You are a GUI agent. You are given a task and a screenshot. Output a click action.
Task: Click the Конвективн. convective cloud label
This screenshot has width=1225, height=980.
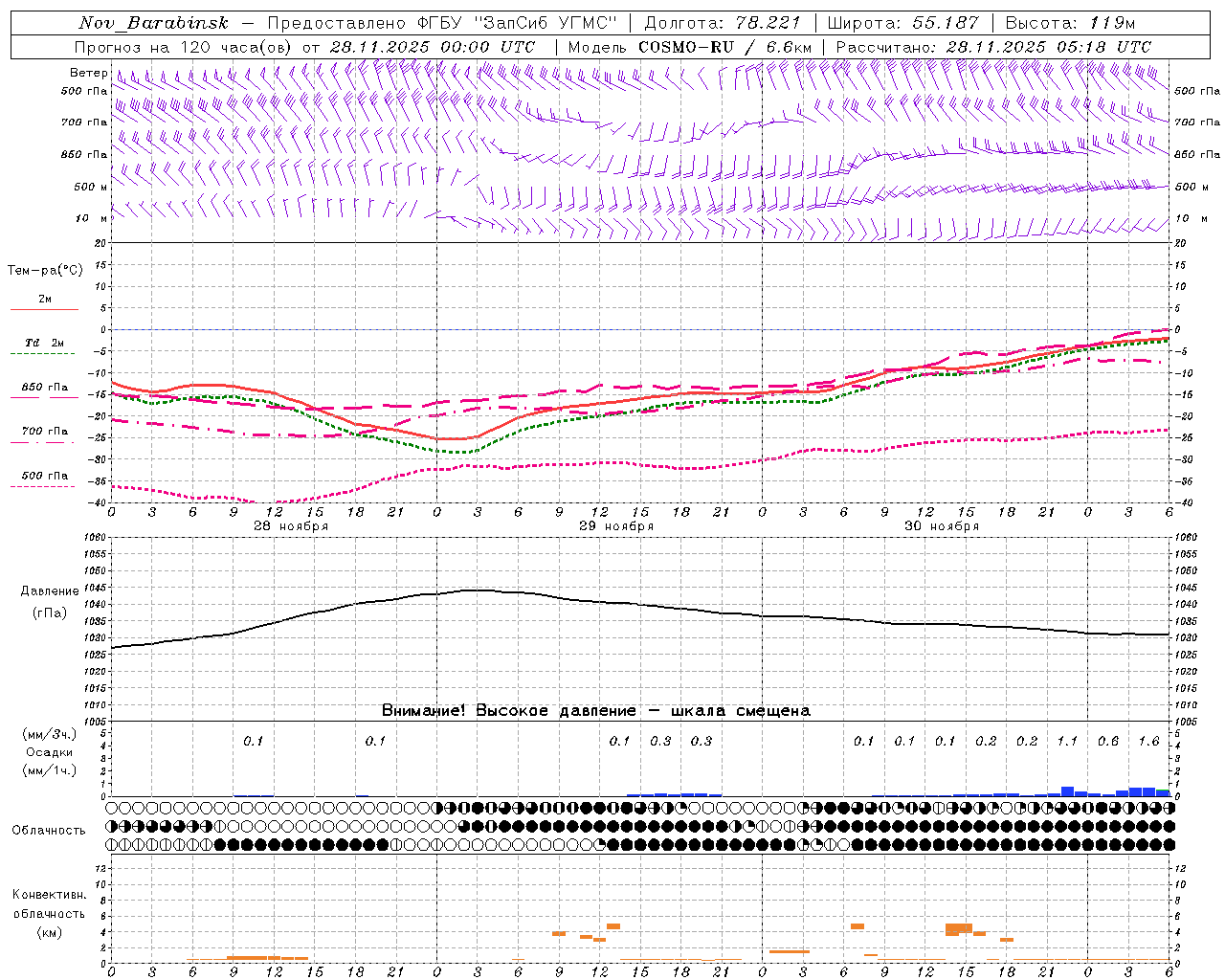click(49, 895)
